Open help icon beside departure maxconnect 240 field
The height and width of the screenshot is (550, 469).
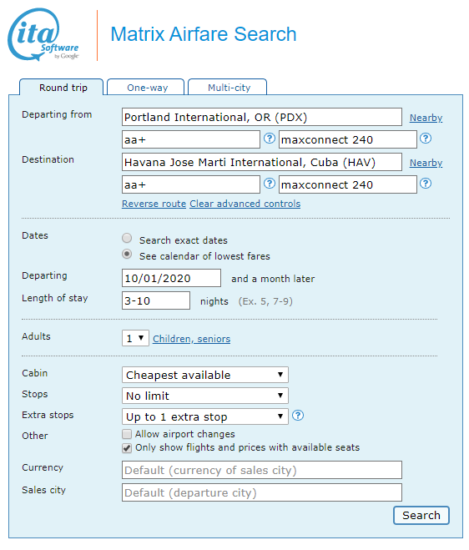click(x=426, y=139)
